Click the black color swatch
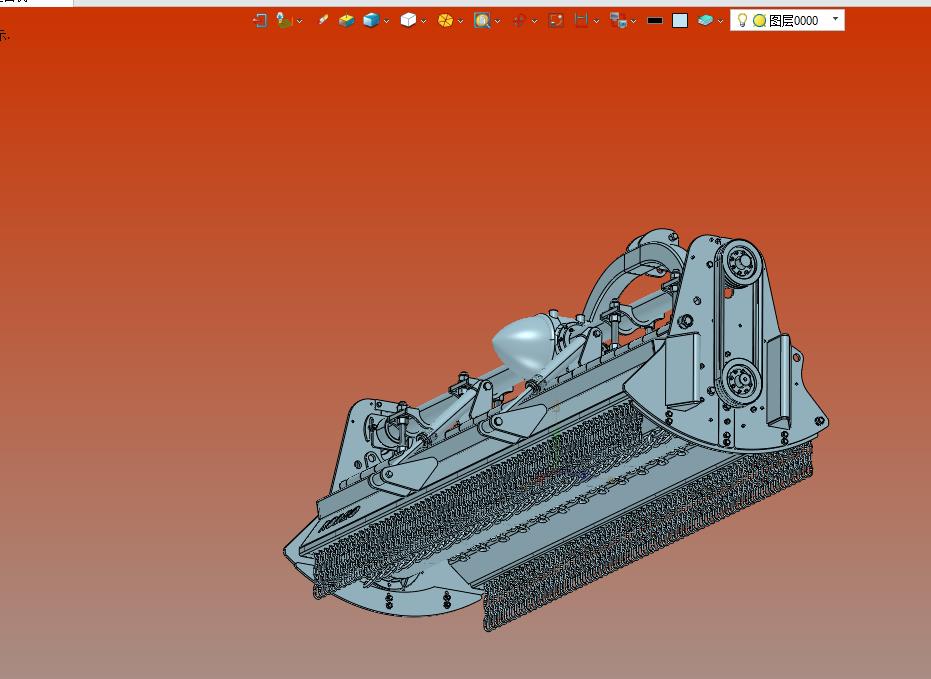This screenshot has width=931, height=679. (655, 21)
